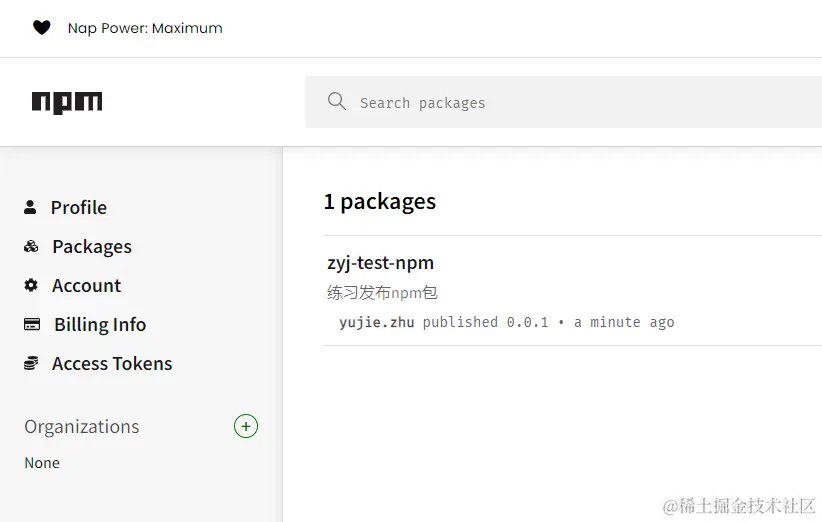Click the Billing Info card icon
Viewport: 822px width, 522px height.
(32, 324)
